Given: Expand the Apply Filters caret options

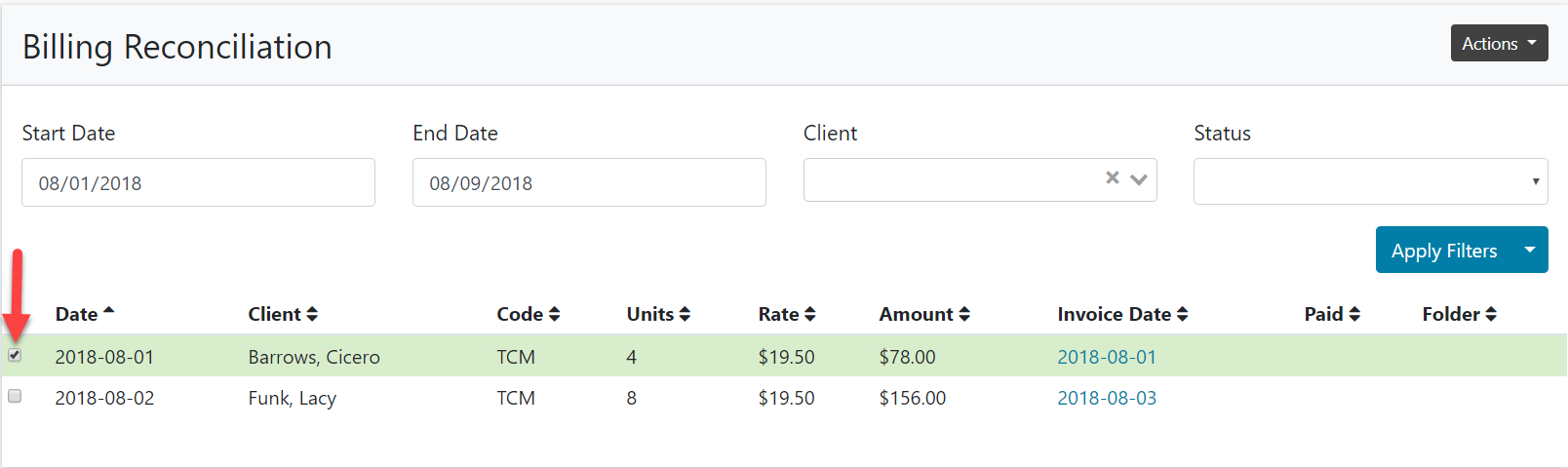Looking at the screenshot, I should [1530, 251].
